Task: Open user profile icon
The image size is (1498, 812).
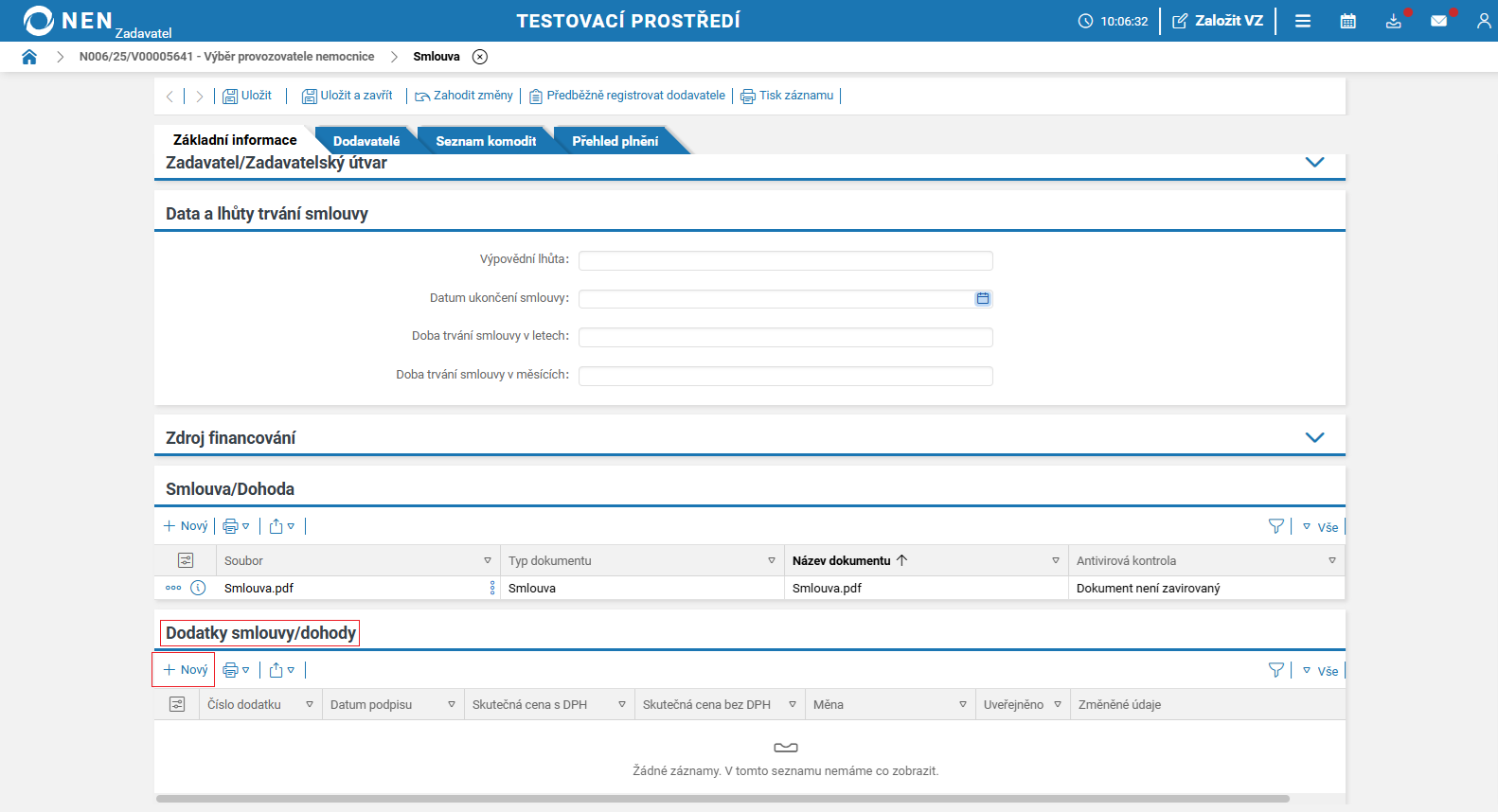Action: [1484, 21]
